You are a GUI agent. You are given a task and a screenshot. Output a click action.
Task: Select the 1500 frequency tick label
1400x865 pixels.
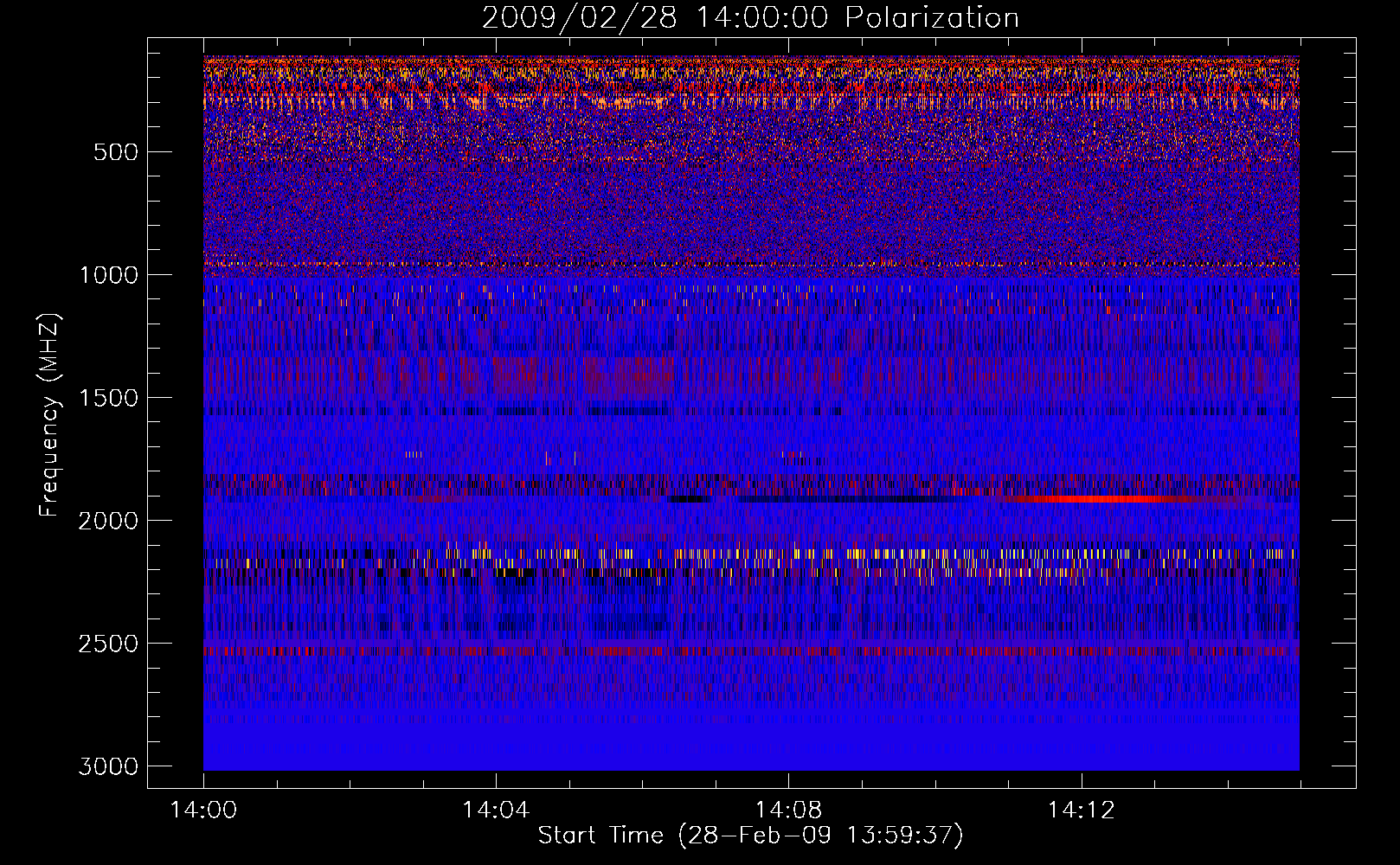108,398
